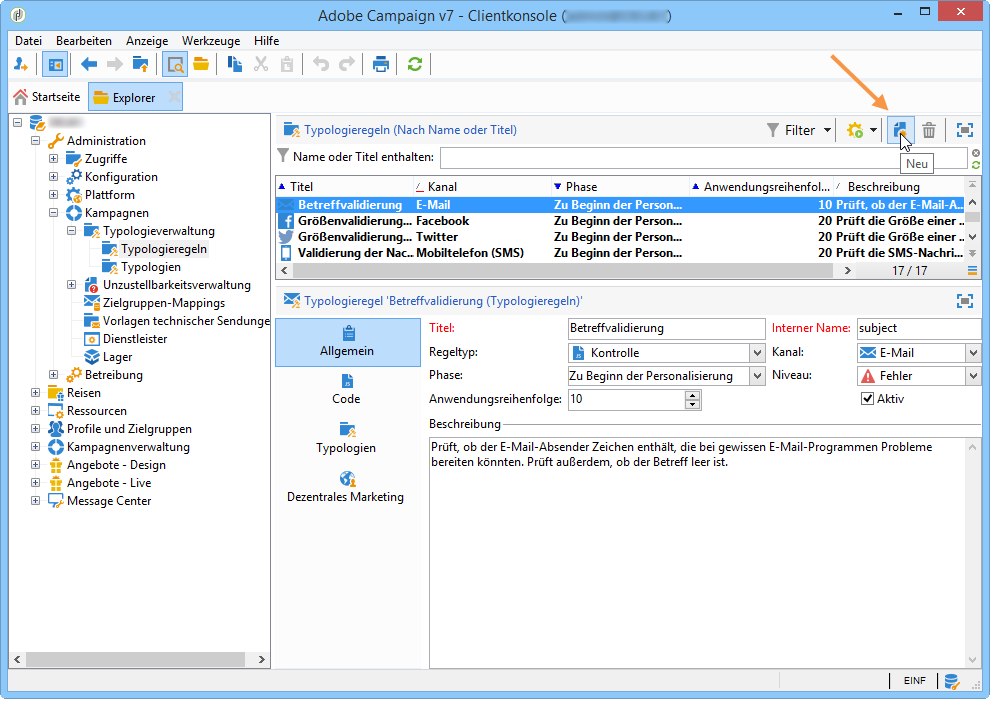Open the Hilfe menu

[x=266, y=41]
